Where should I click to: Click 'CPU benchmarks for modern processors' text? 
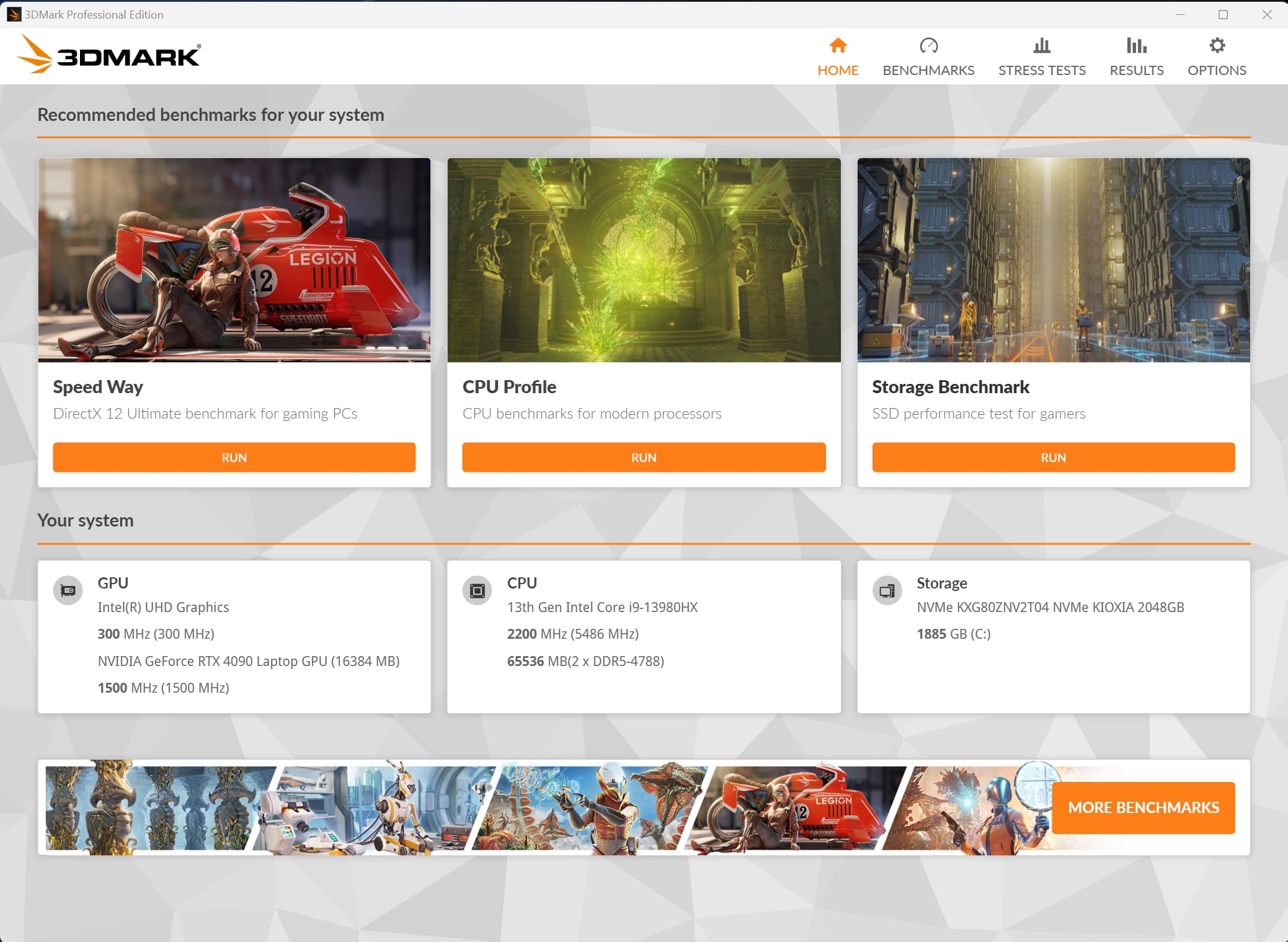592,414
